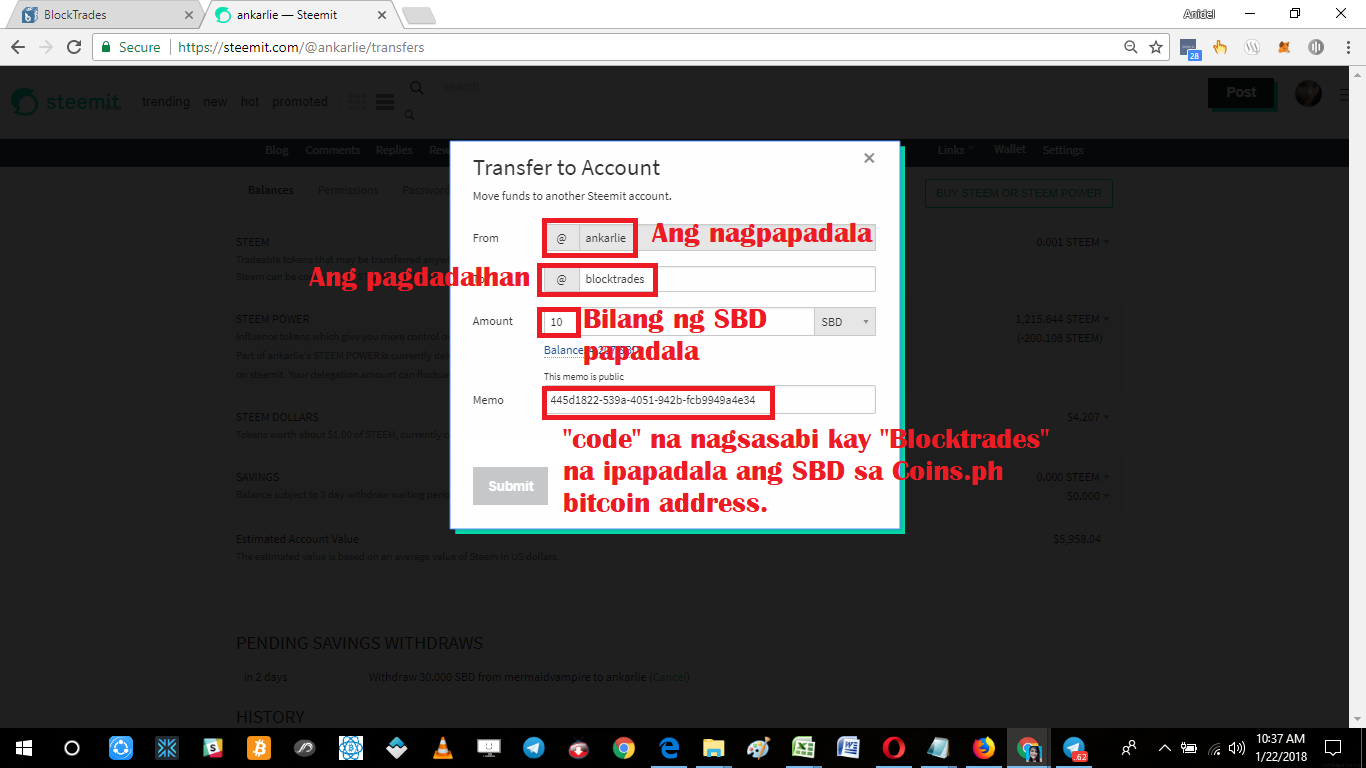Click the Steem logo extension icon
The image size is (1366, 768).
pyautogui.click(x=1252, y=47)
